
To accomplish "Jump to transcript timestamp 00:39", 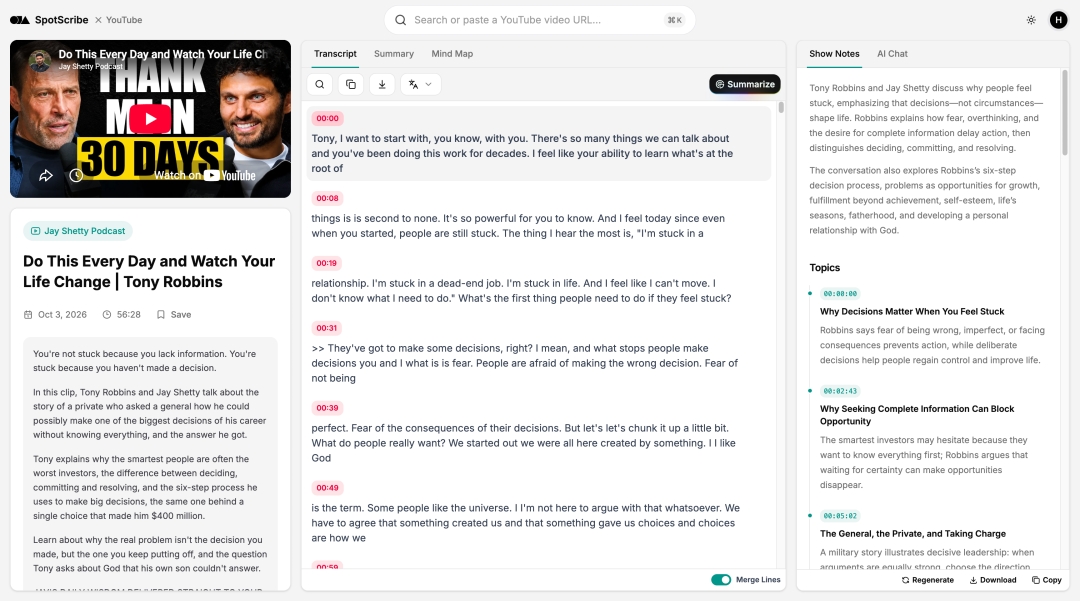I will point(327,408).
